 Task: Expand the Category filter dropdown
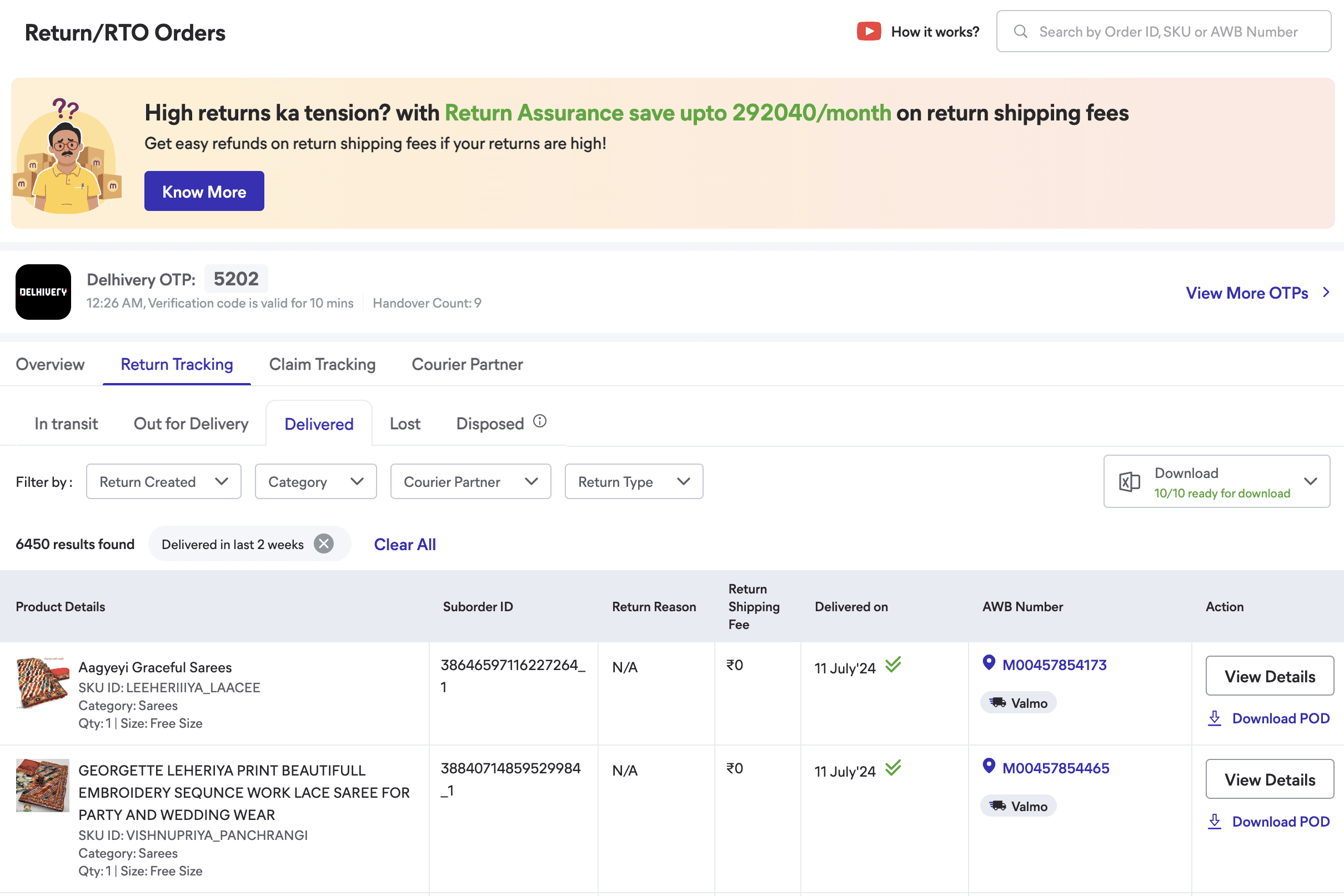pos(315,482)
